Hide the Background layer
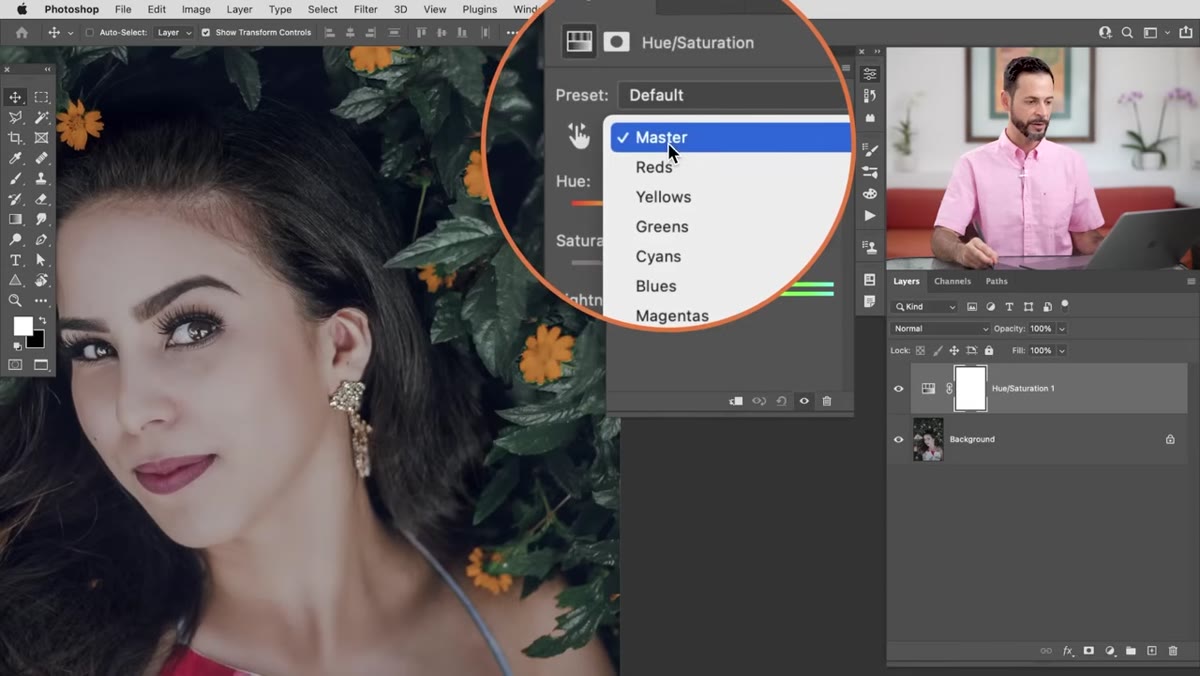The image size is (1200, 676). point(898,439)
